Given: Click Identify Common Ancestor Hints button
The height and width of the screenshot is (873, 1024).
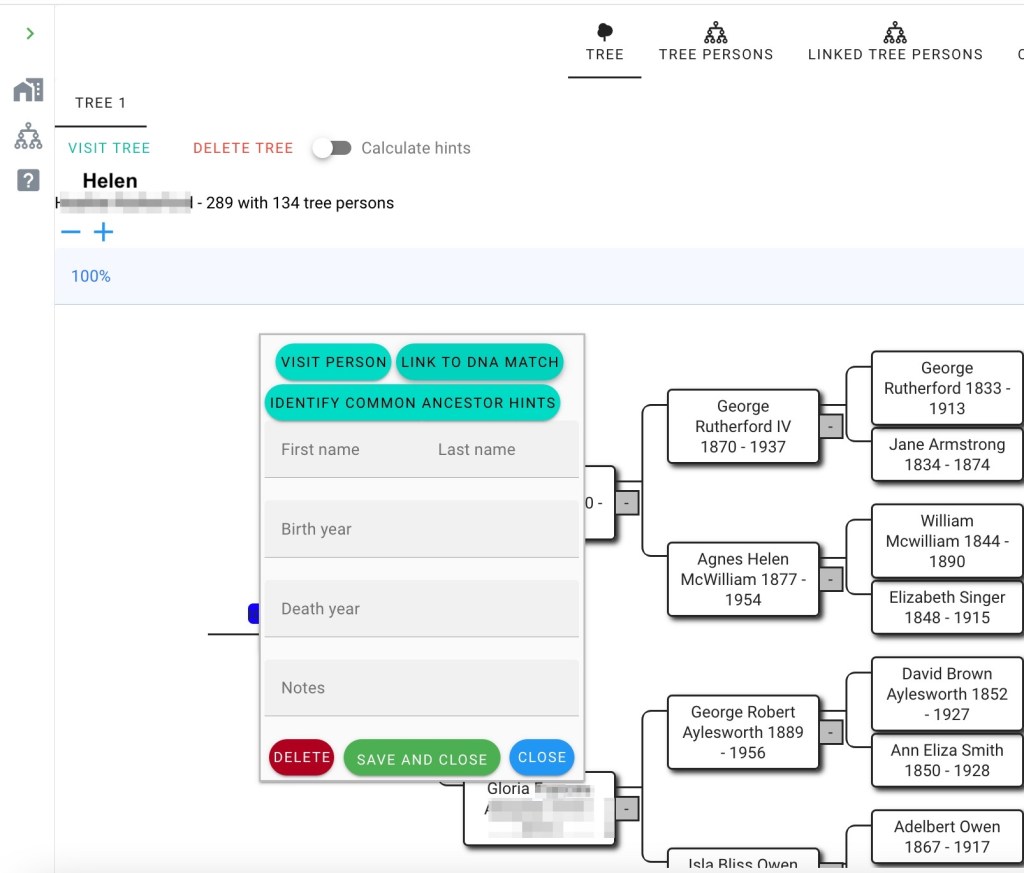Looking at the screenshot, I should pos(412,403).
